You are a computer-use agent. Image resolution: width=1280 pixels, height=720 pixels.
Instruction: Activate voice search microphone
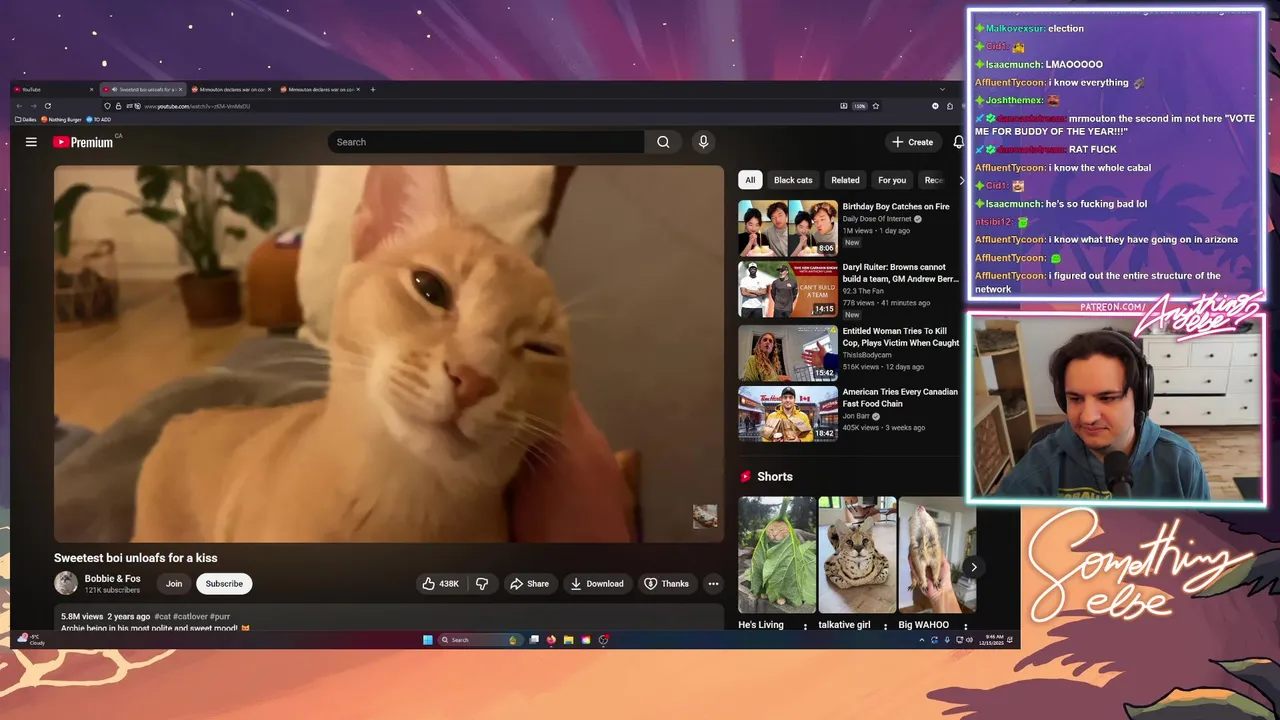[x=703, y=142]
